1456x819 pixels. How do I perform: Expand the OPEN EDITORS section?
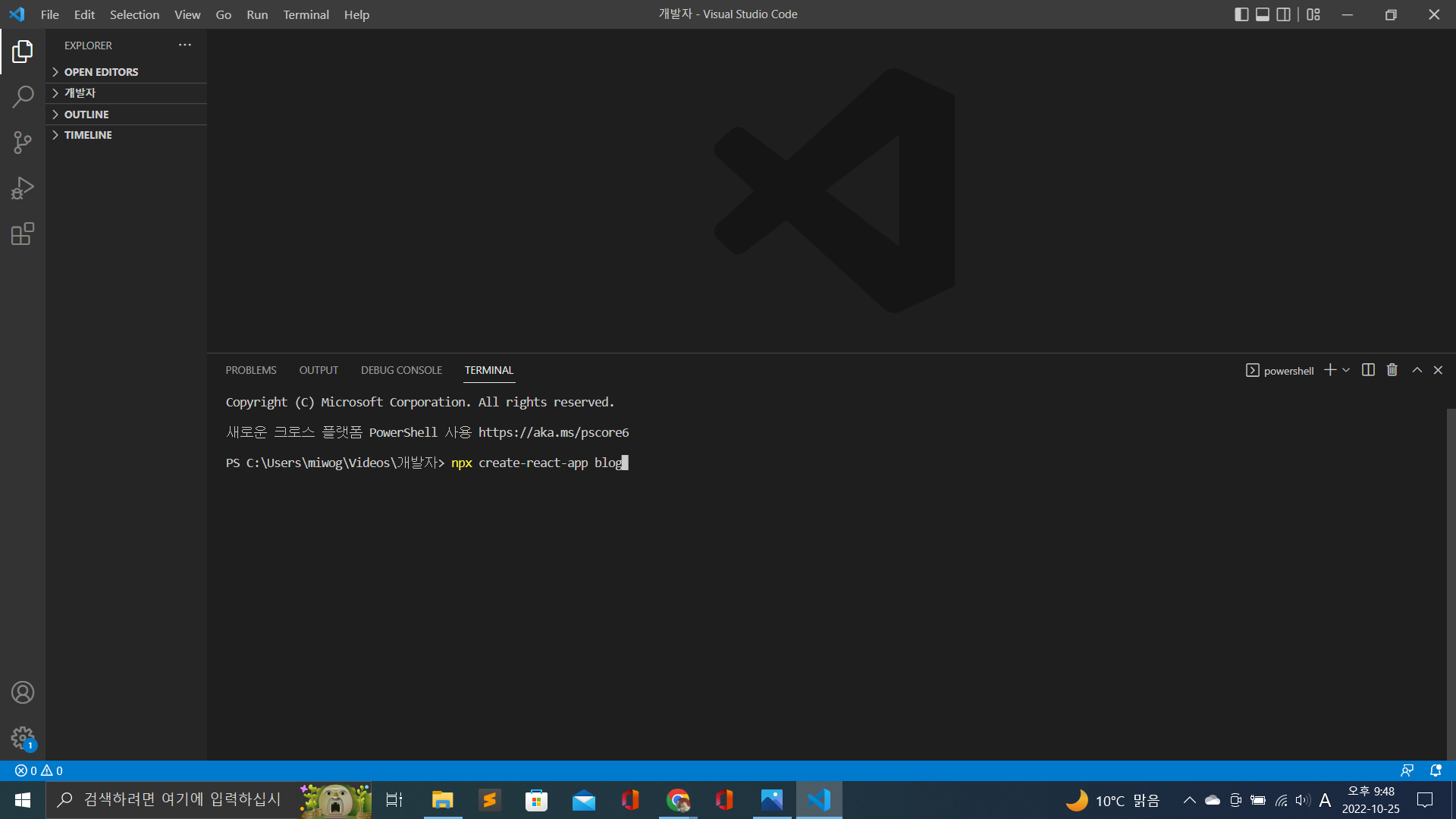pos(126,72)
